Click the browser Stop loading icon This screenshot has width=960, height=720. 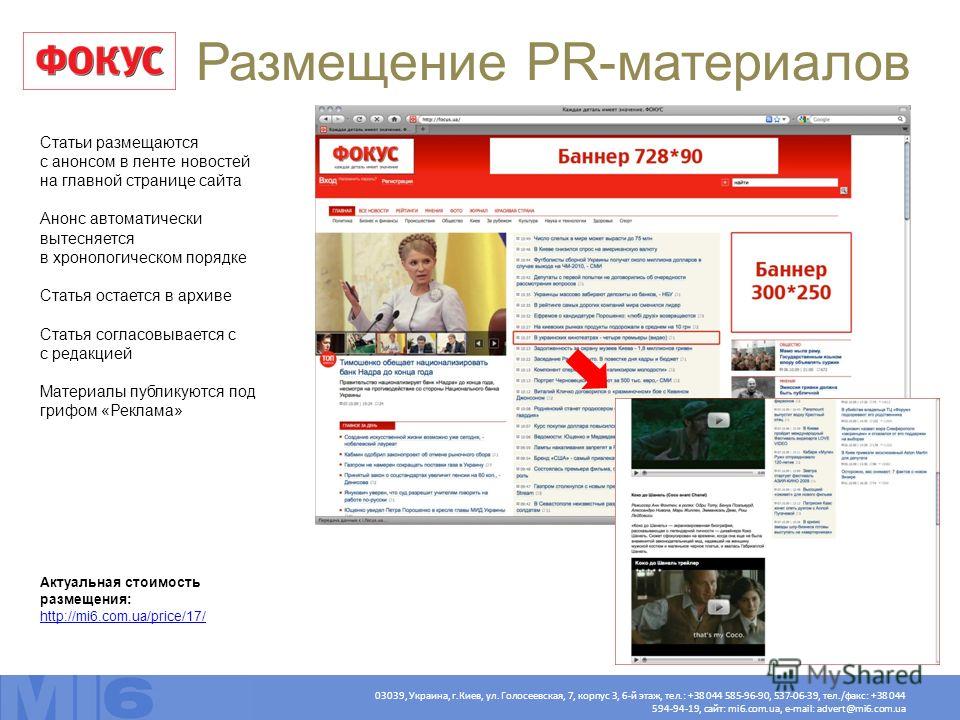click(x=377, y=119)
